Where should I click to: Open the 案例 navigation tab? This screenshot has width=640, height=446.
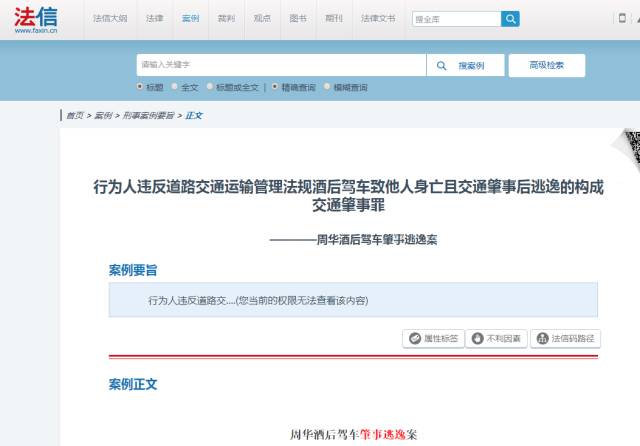pos(191,18)
